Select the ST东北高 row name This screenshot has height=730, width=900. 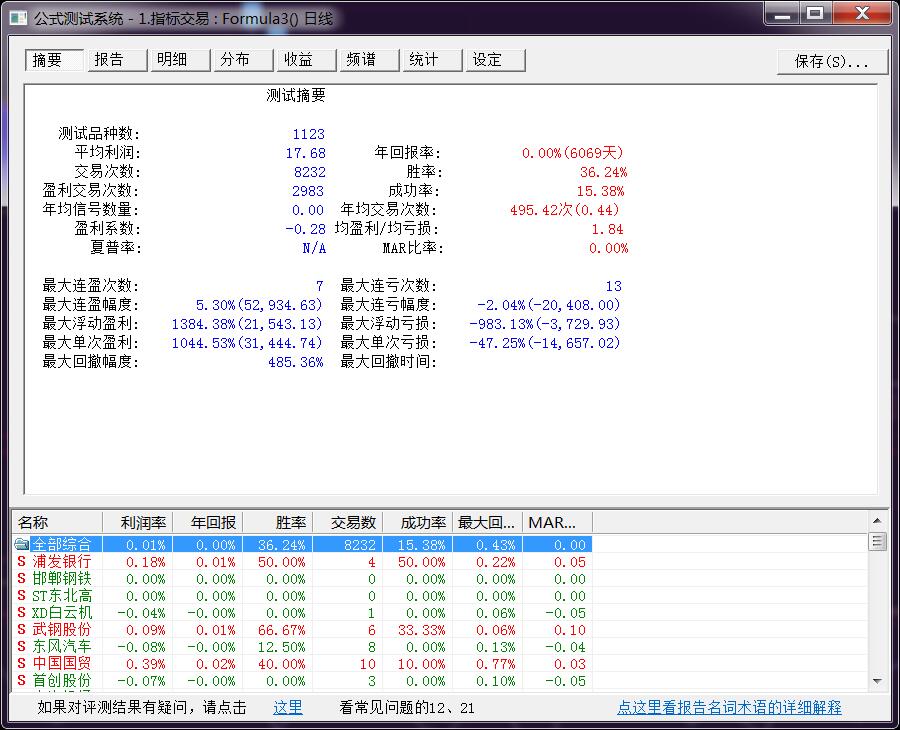click(61, 596)
